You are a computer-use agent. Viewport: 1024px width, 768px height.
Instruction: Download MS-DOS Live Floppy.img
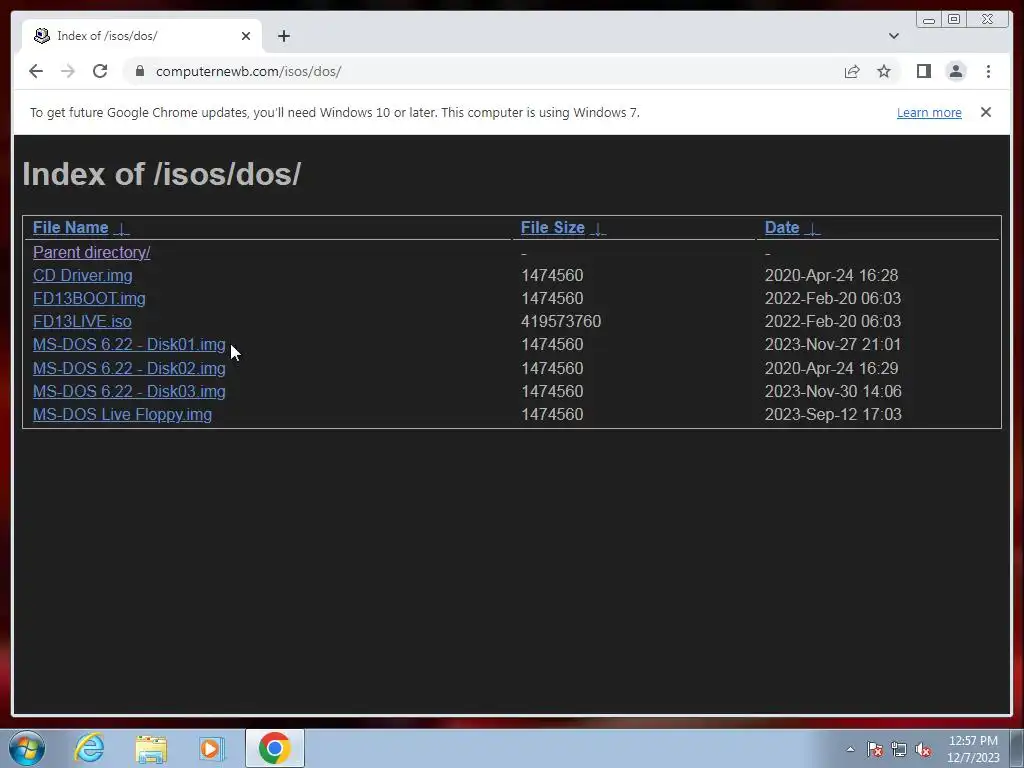pyautogui.click(x=122, y=415)
